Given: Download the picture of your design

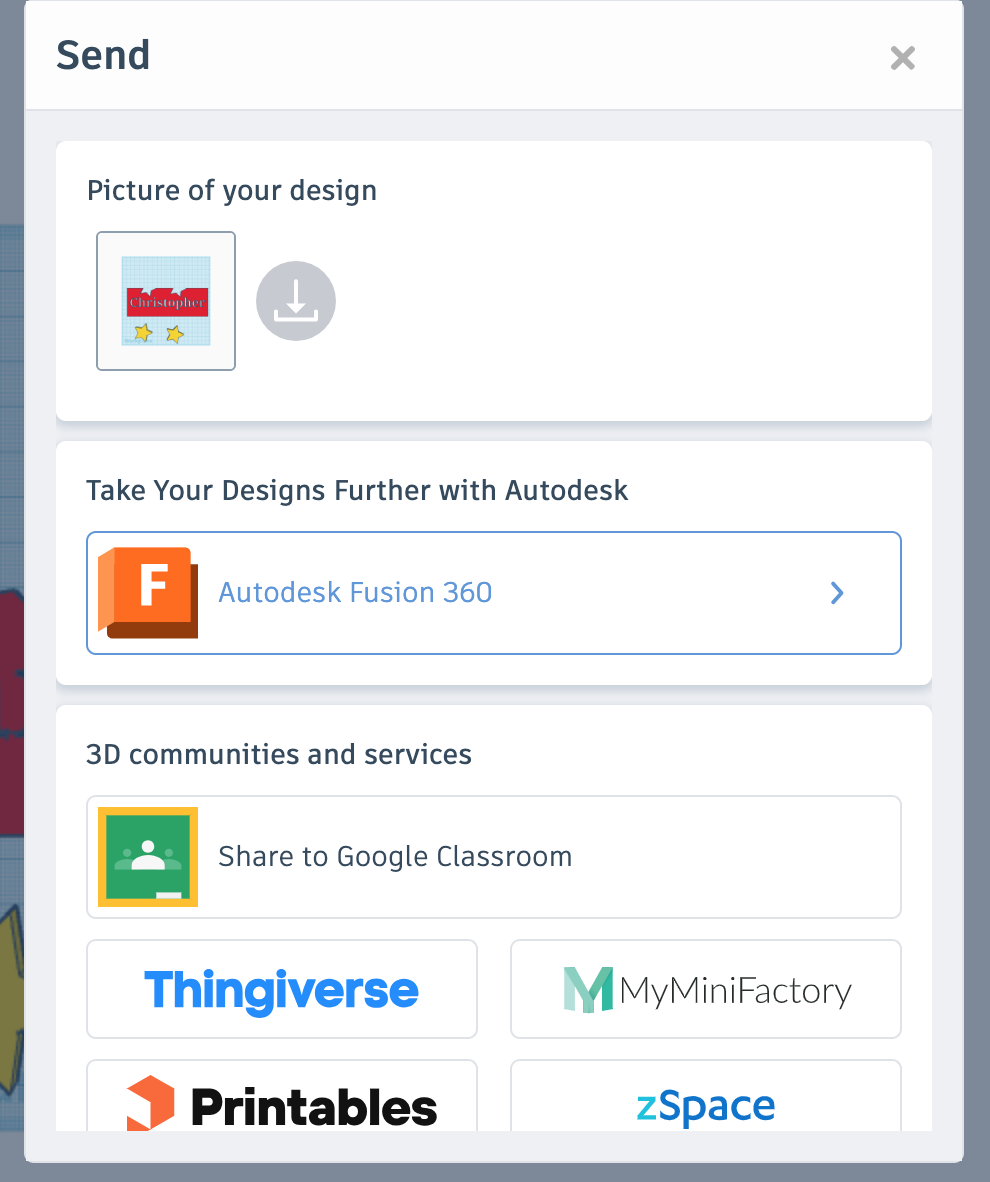Looking at the screenshot, I should coord(296,301).
